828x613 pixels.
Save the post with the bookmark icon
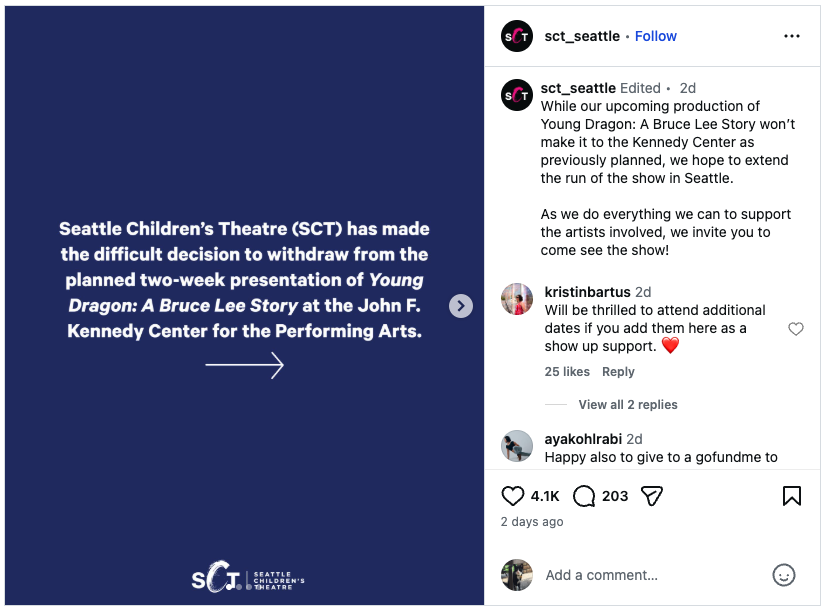coord(791,496)
